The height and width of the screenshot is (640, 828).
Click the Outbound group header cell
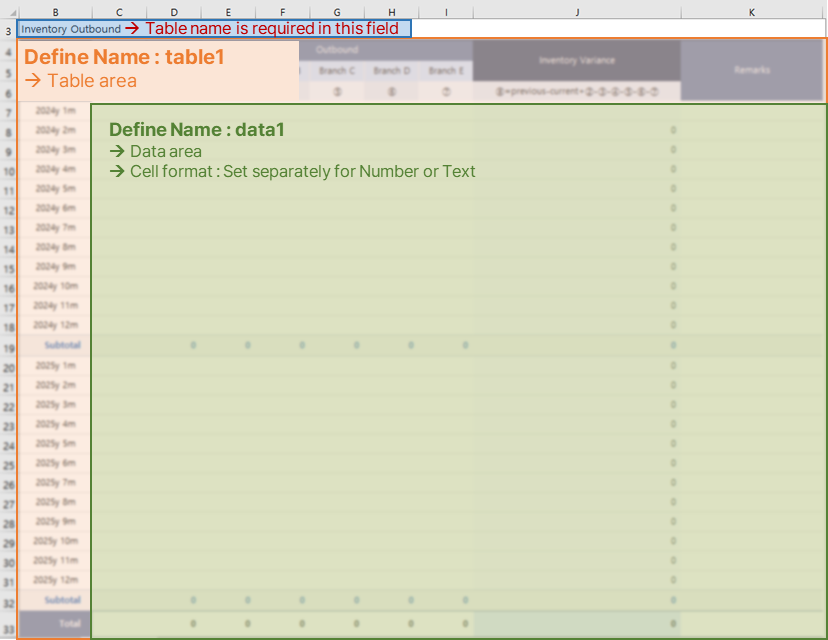[337, 50]
